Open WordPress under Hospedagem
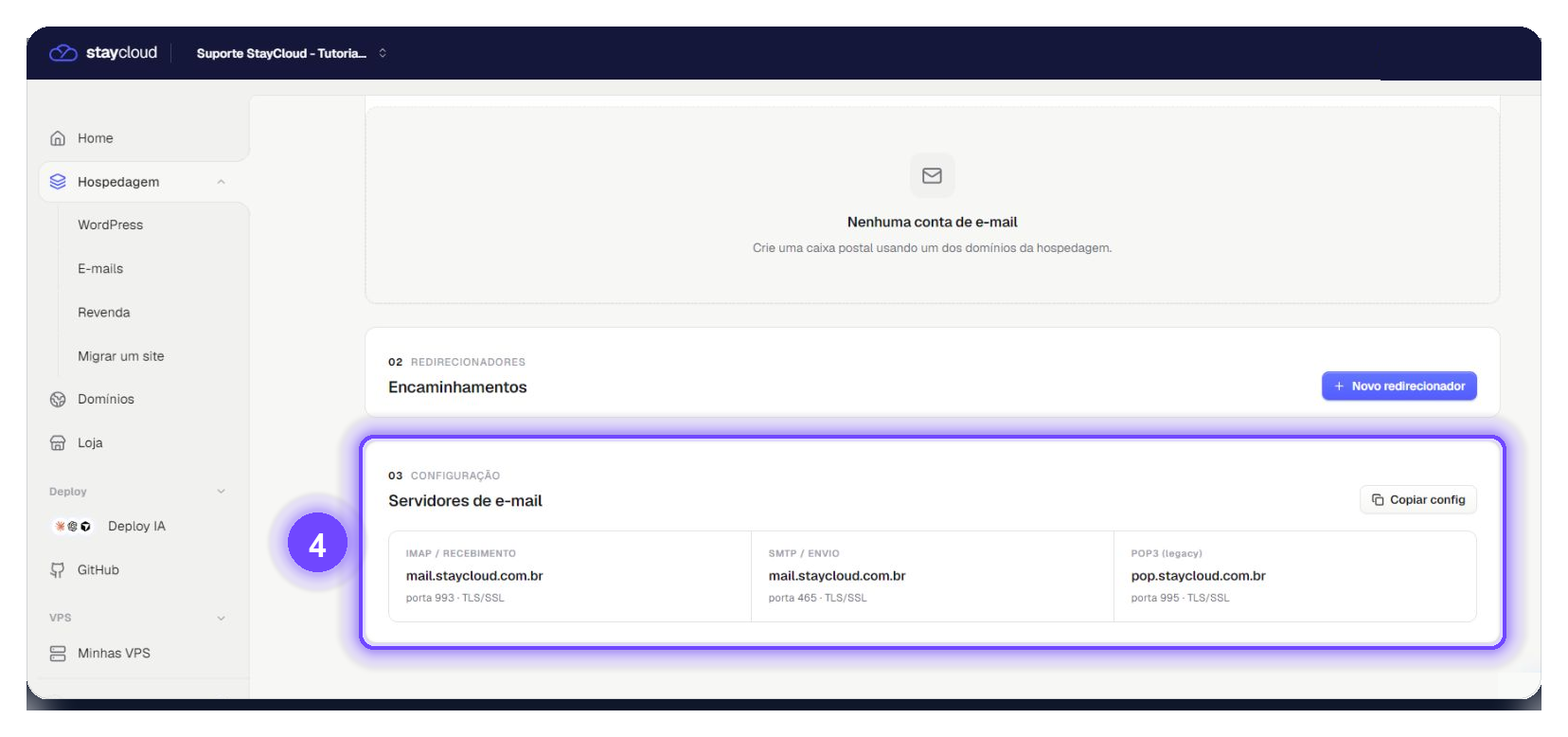 click(x=110, y=225)
